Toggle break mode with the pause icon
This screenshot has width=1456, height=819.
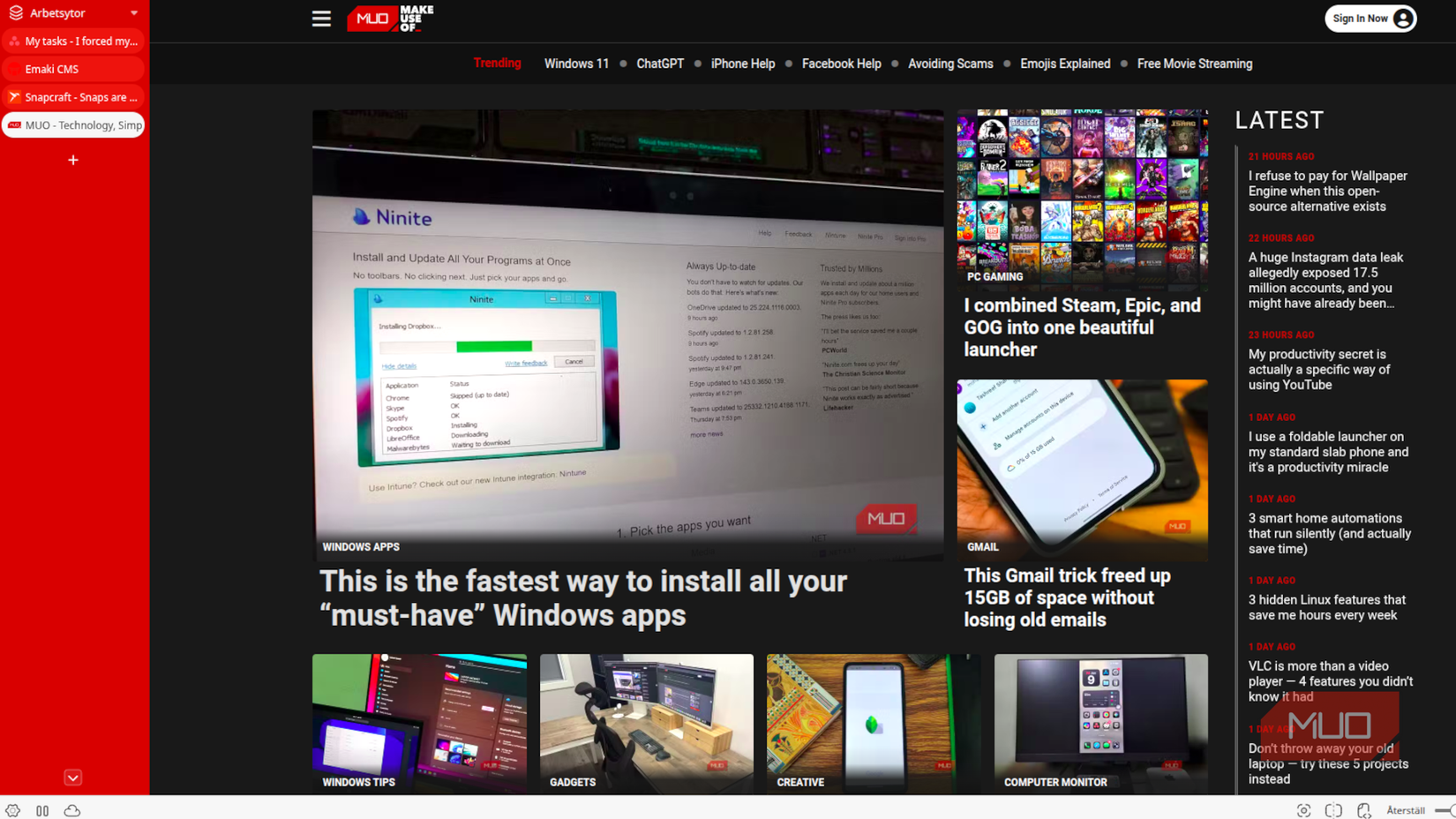tap(42, 810)
